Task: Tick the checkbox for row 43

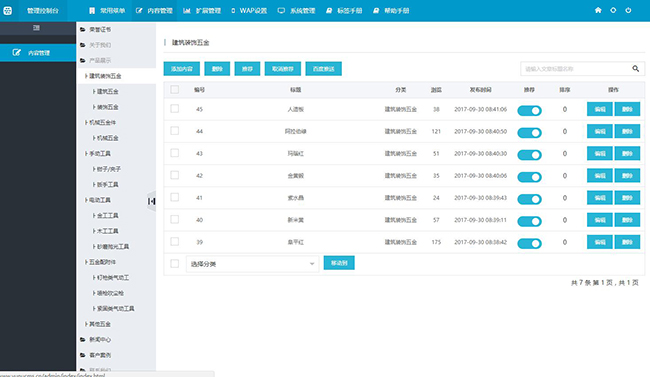Action: [175, 153]
